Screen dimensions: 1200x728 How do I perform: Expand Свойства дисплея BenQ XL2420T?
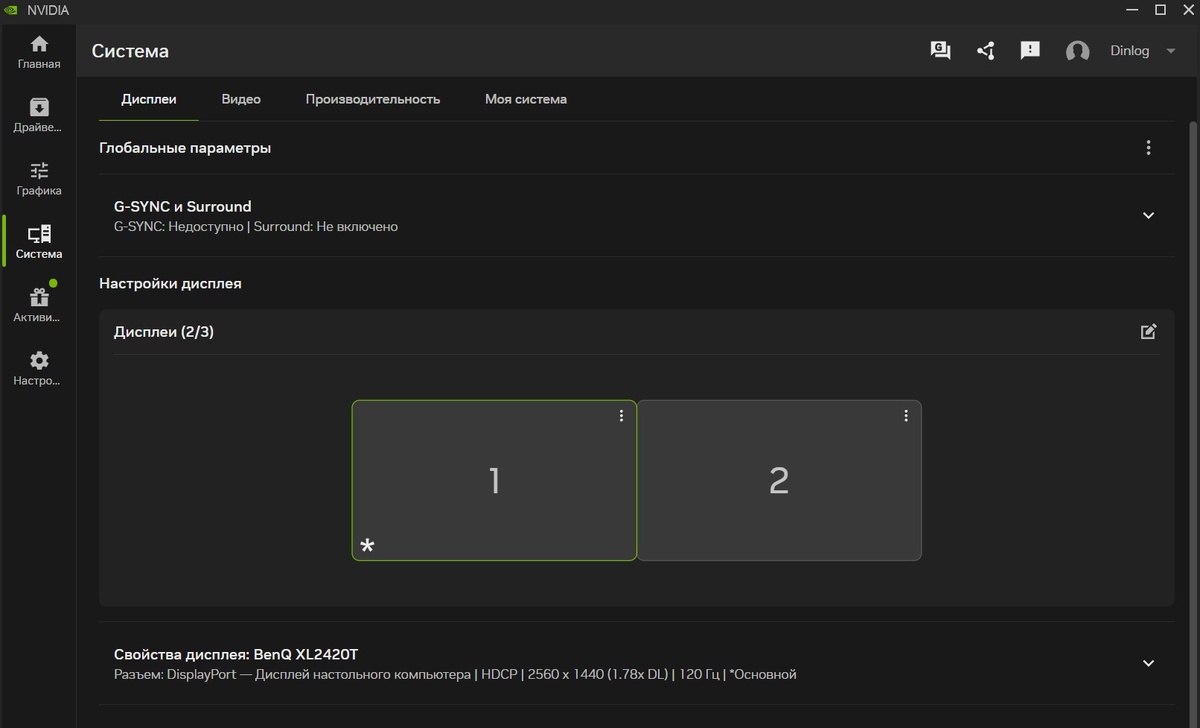click(1148, 662)
